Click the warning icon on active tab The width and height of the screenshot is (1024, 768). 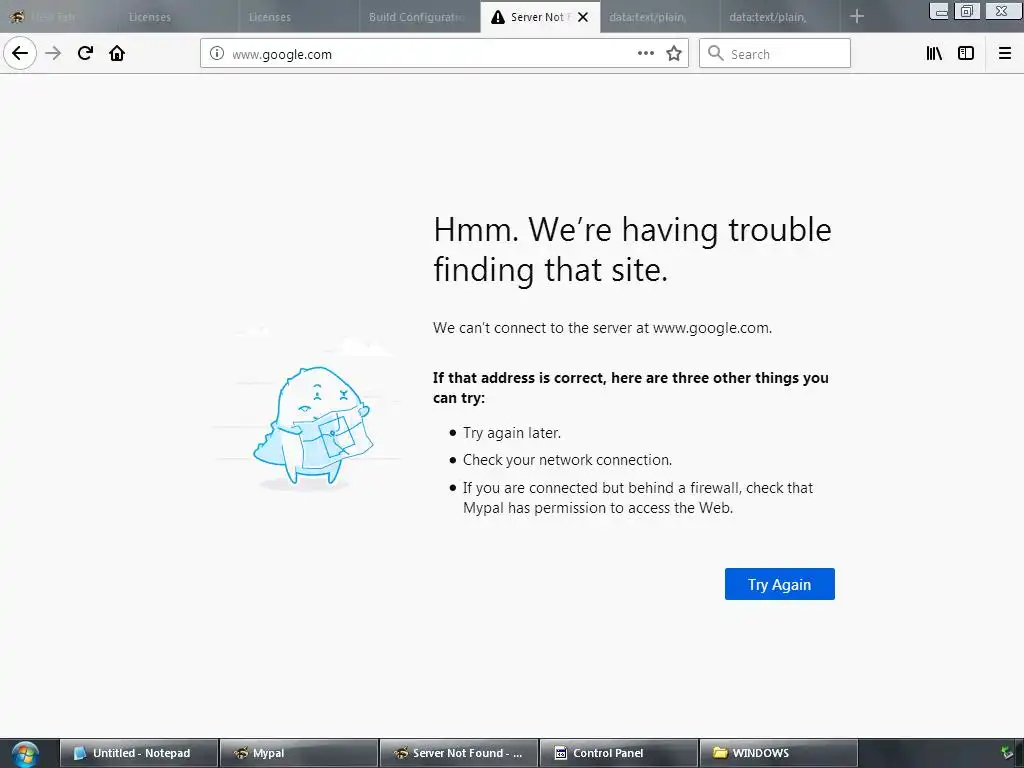pyautogui.click(x=498, y=17)
